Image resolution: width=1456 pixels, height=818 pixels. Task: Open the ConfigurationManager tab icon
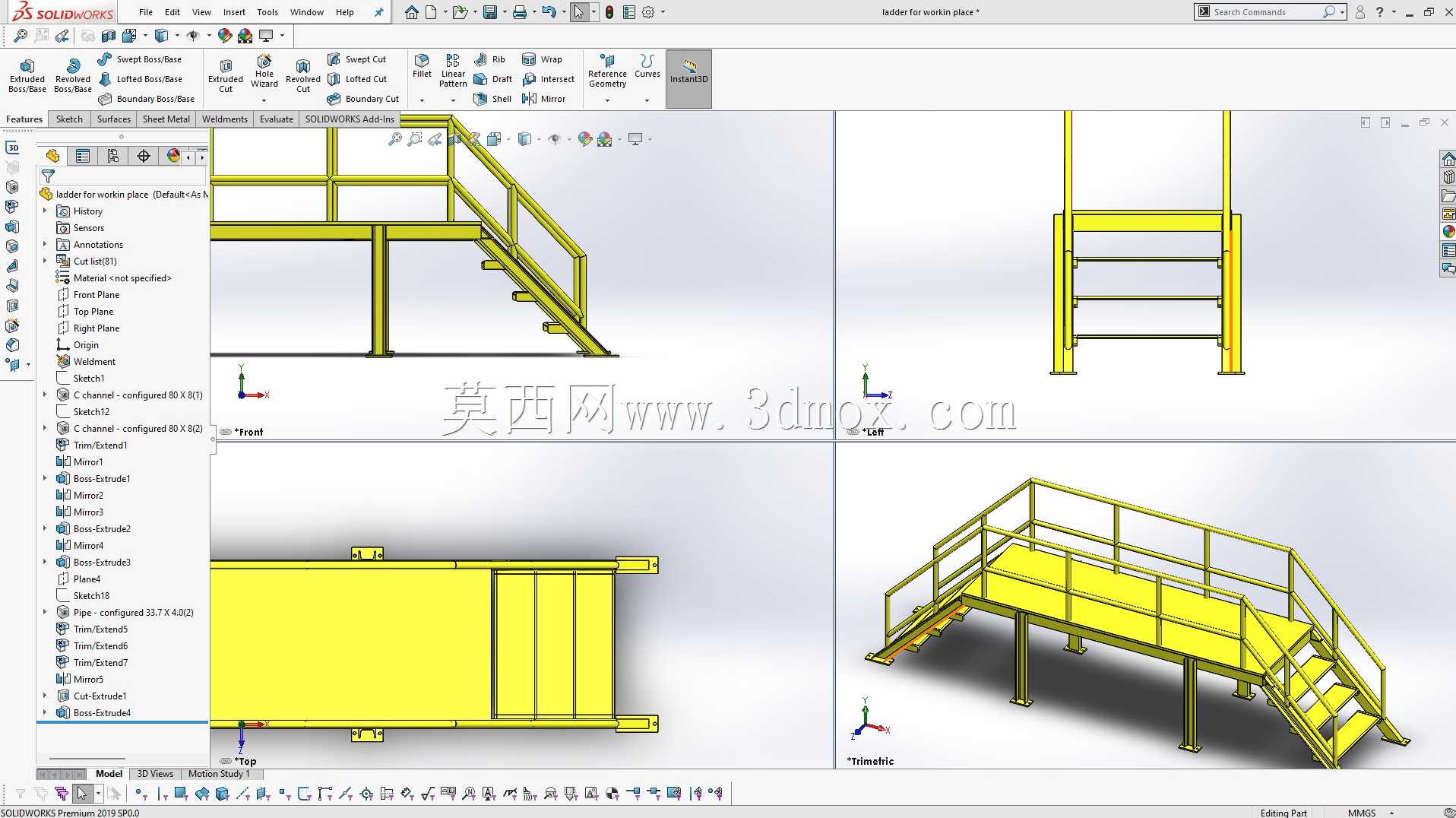click(x=113, y=156)
